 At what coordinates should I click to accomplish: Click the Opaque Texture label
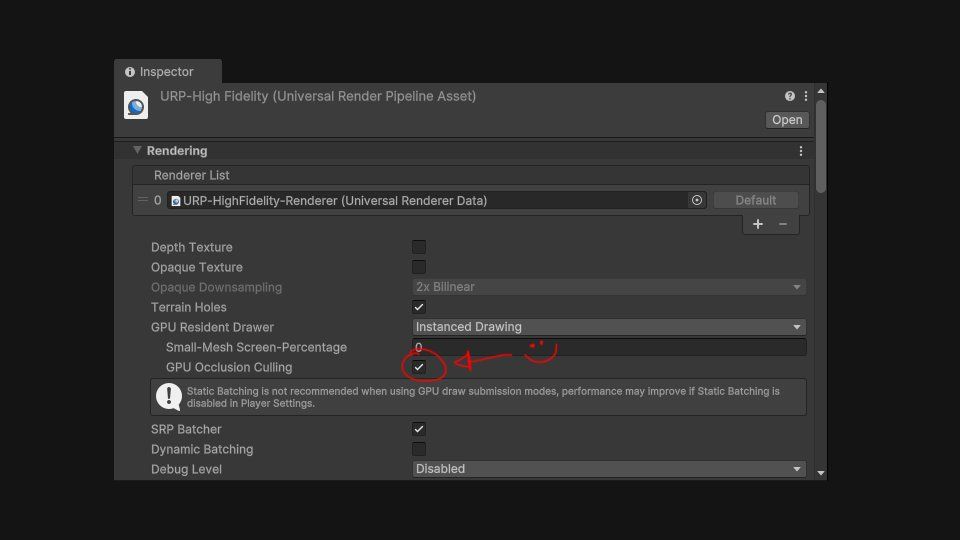coord(197,268)
